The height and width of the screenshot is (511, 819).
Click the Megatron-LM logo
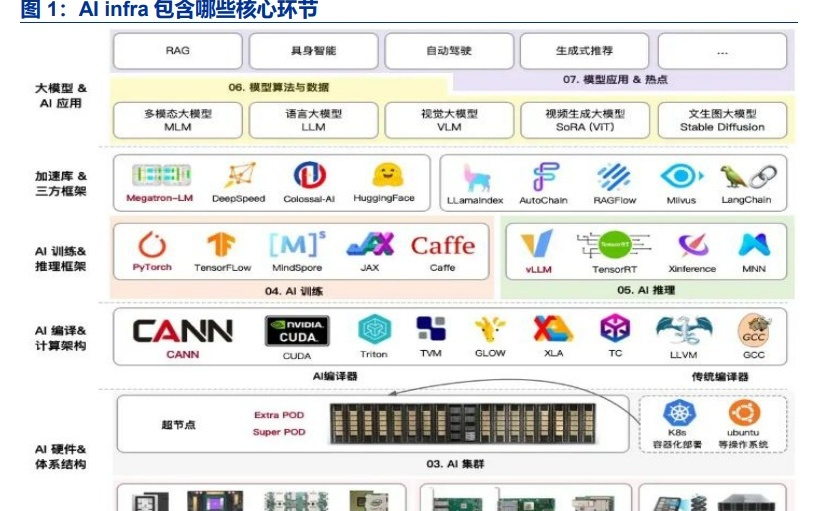161,175
